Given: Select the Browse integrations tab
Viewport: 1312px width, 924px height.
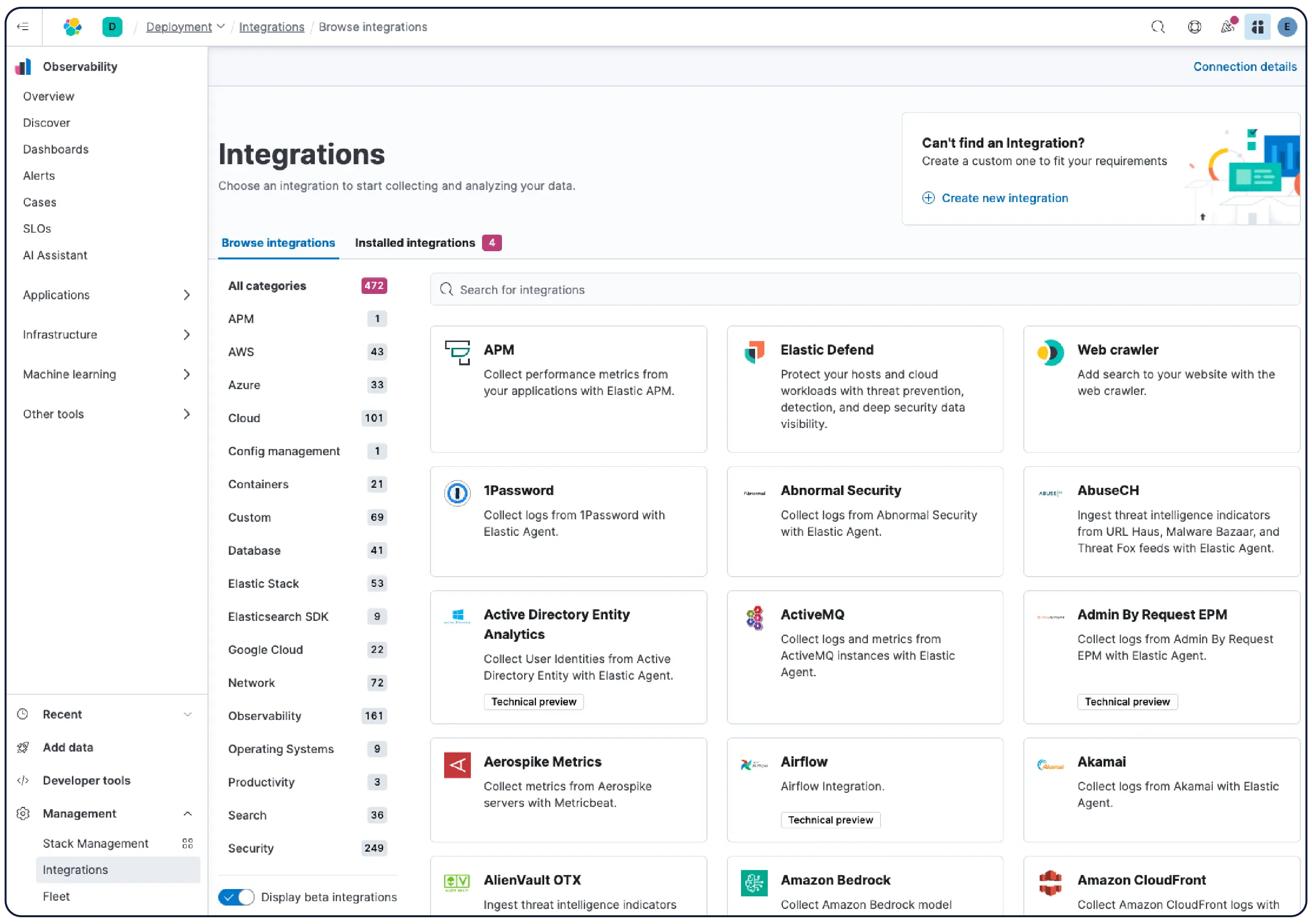Looking at the screenshot, I should tap(278, 243).
